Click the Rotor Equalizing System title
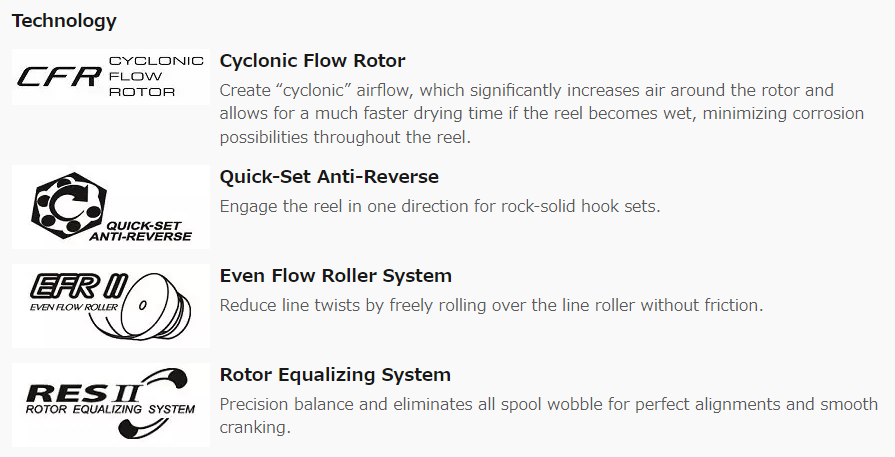895x457 pixels. click(335, 375)
